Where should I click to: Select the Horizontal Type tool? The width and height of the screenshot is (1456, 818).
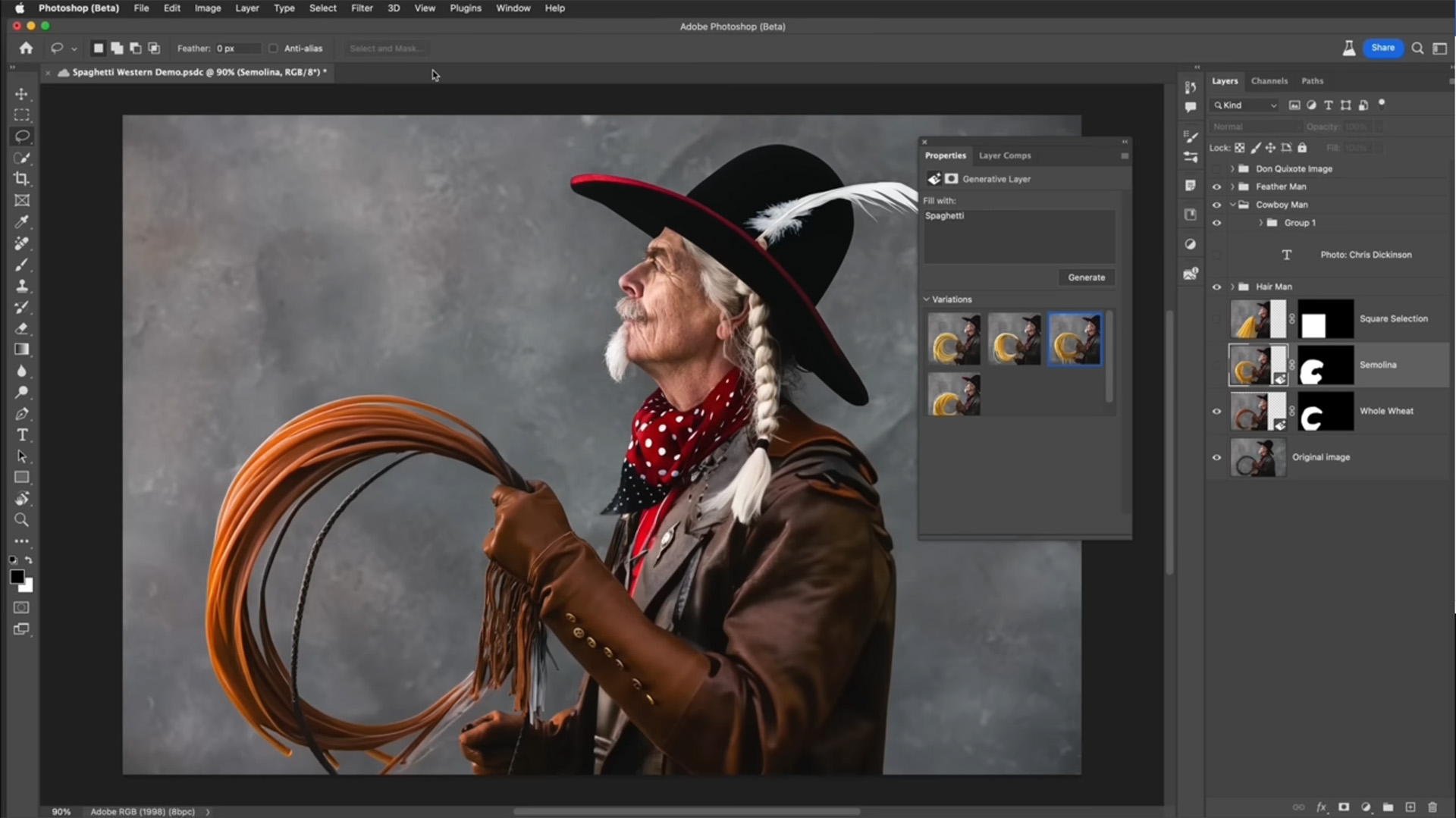[x=22, y=435]
